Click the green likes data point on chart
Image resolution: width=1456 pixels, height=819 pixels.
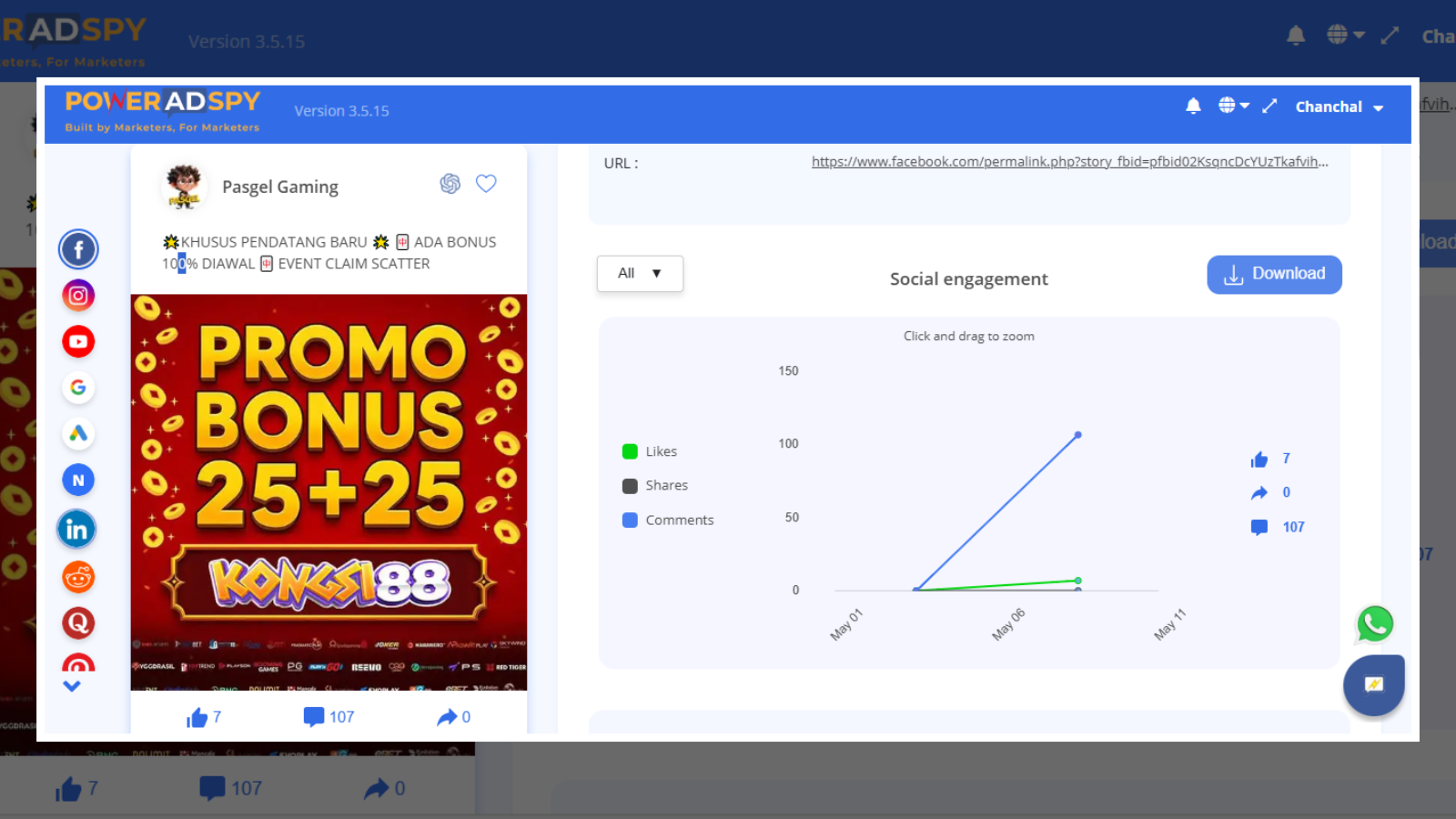(x=1078, y=581)
